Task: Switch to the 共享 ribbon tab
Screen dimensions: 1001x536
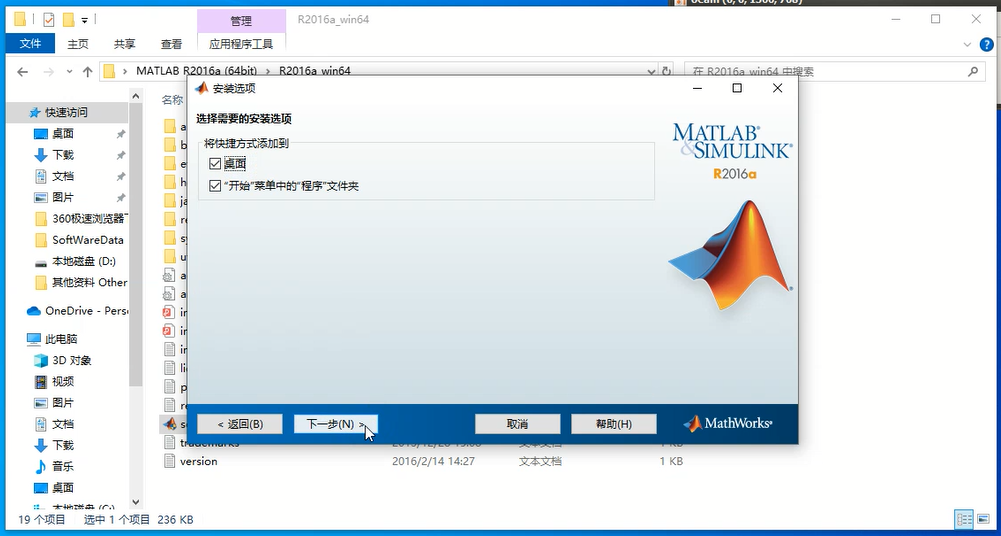Action: [124, 44]
